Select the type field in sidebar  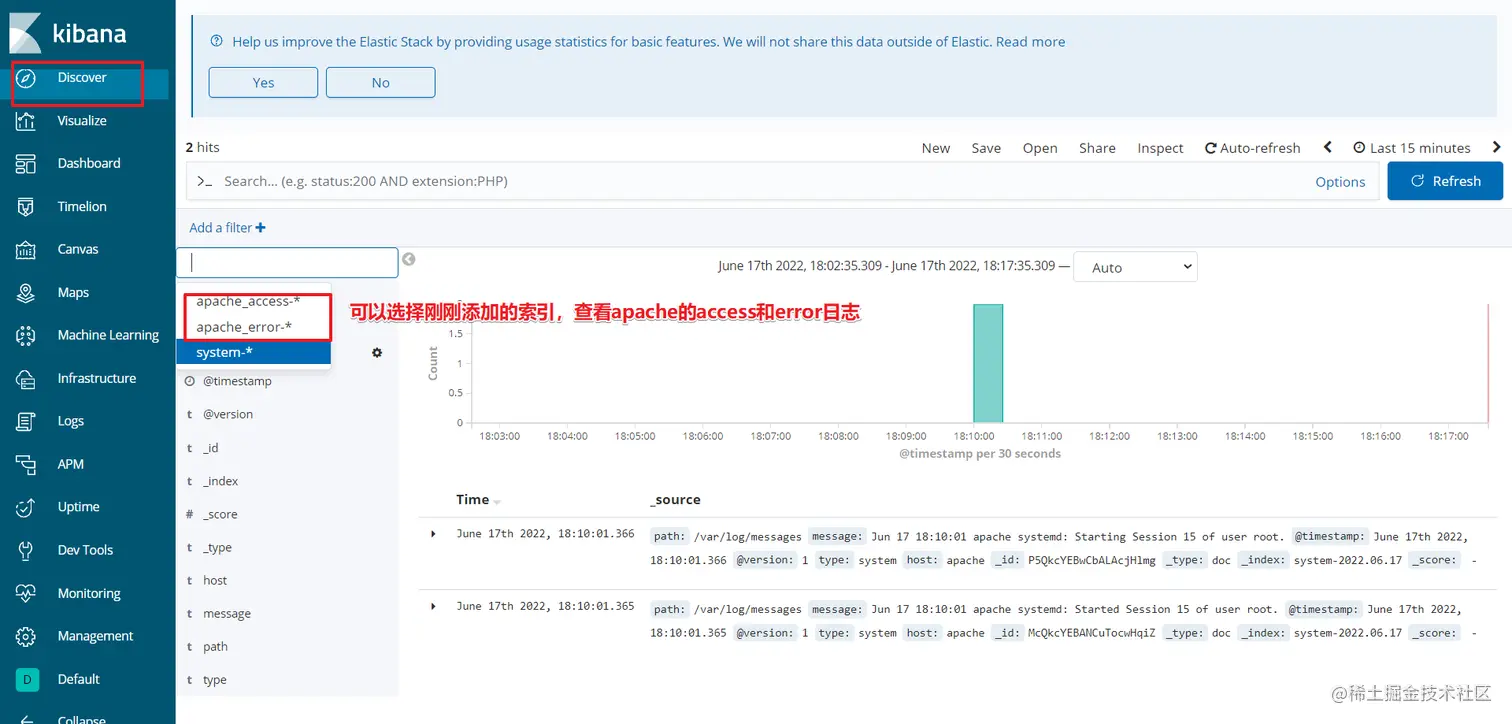pyautogui.click(x=215, y=680)
